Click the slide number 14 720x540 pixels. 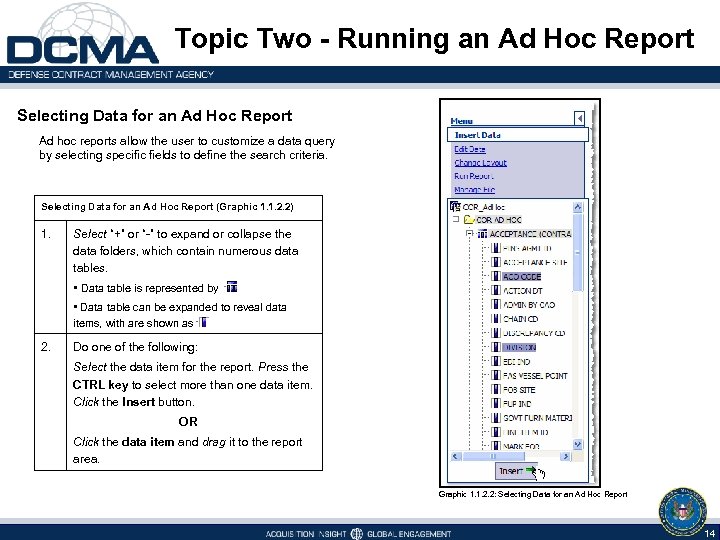710,534
